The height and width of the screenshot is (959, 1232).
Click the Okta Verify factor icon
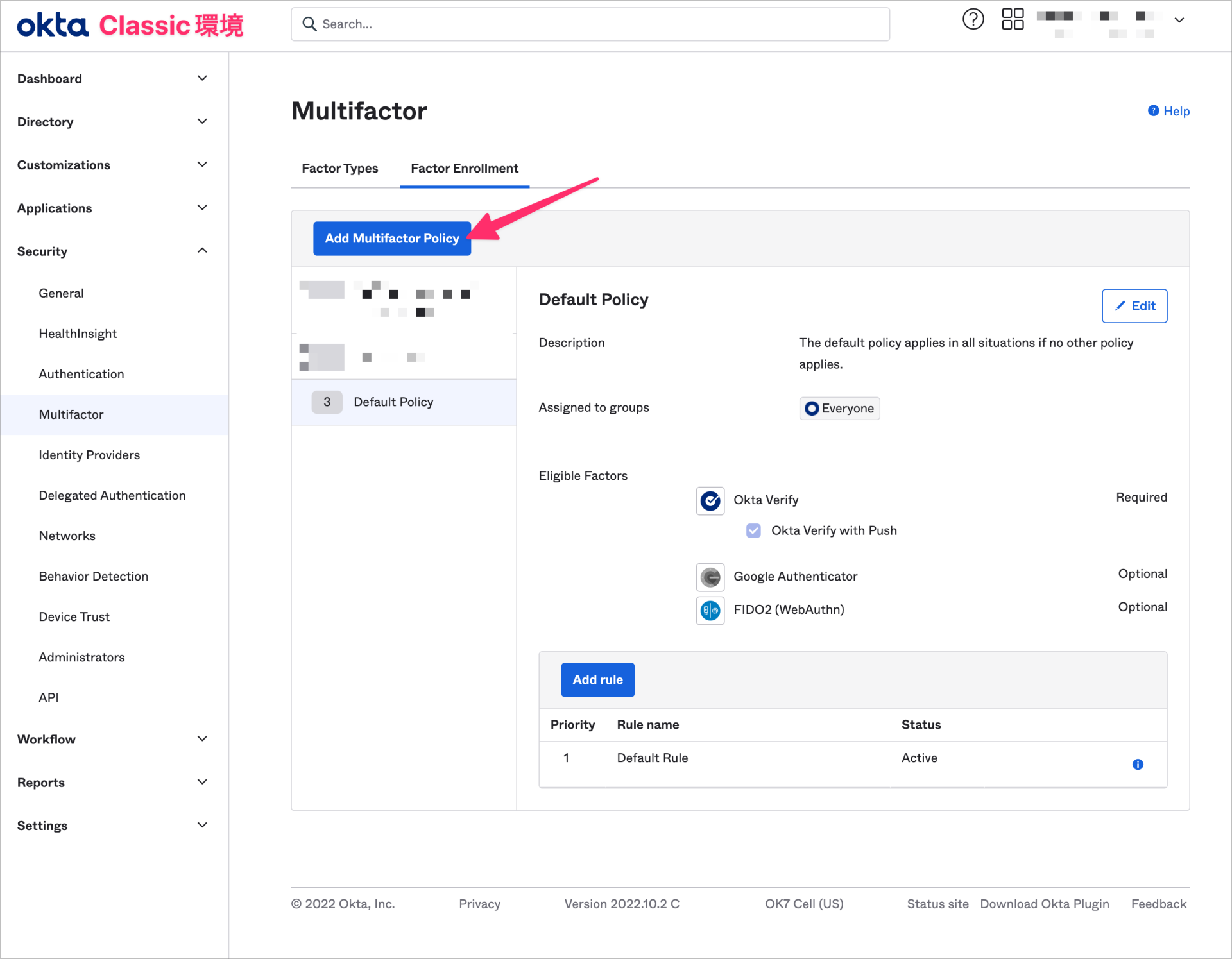(x=710, y=500)
